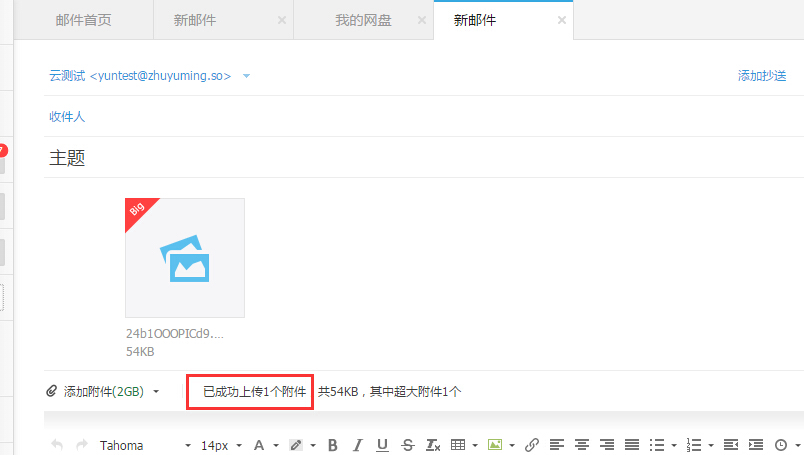The image size is (804, 455).
Task: Toggle bold text formatting
Action: point(333,445)
